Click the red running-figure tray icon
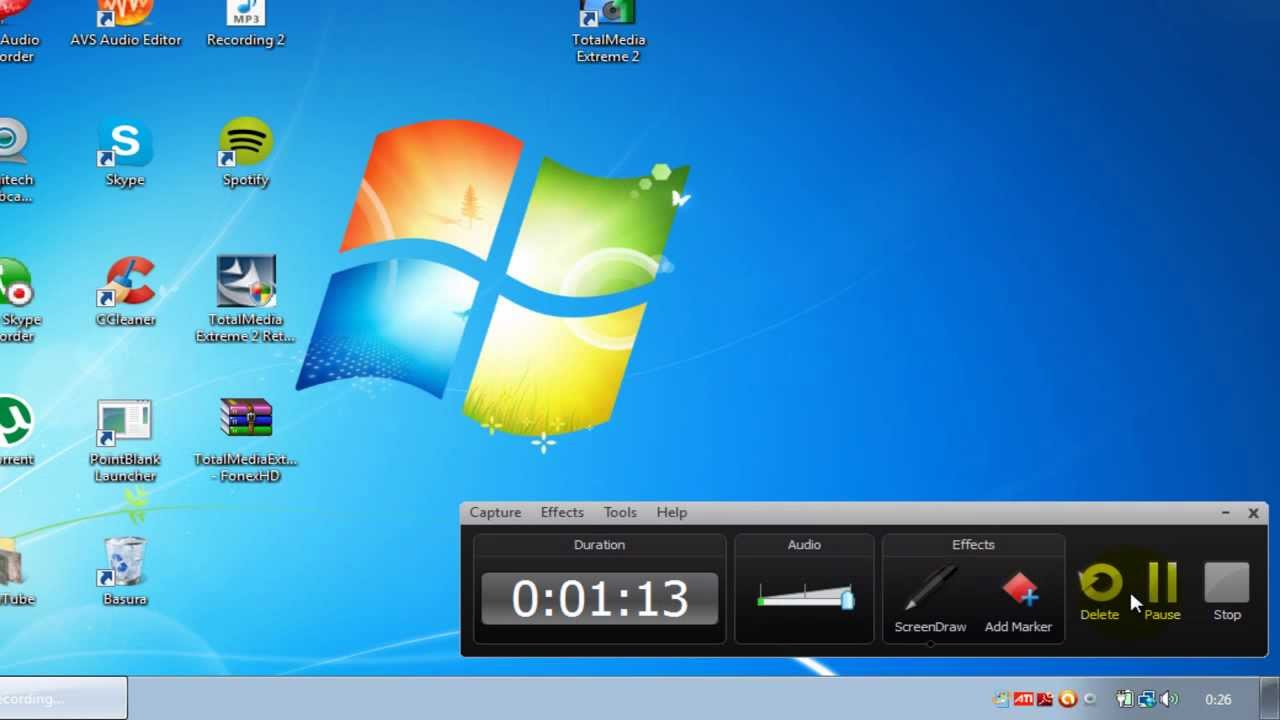The width and height of the screenshot is (1280, 720). [1045, 699]
